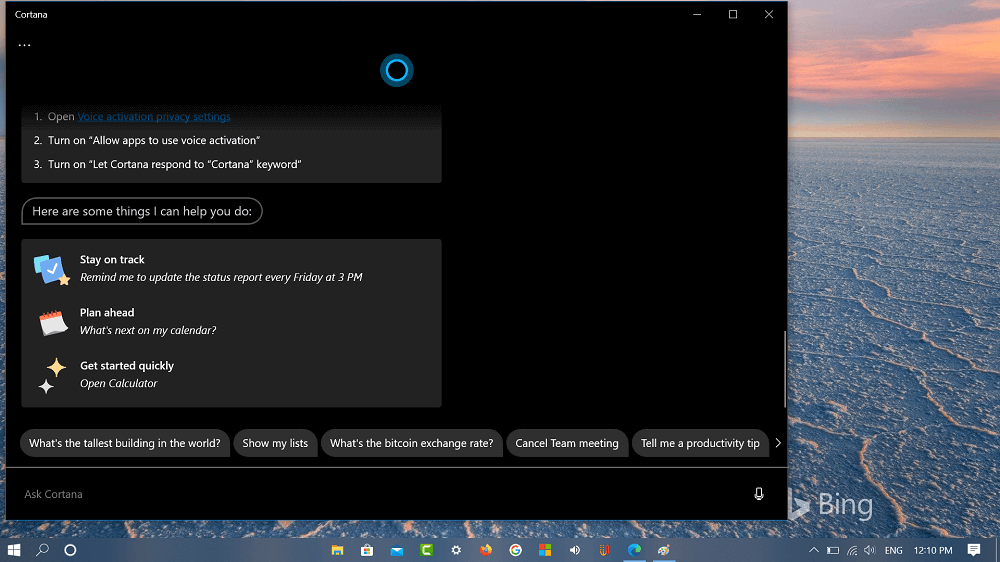Screen dimensions: 1000x562
Task: Maximize the Cortana window
Action: (x=733, y=14)
